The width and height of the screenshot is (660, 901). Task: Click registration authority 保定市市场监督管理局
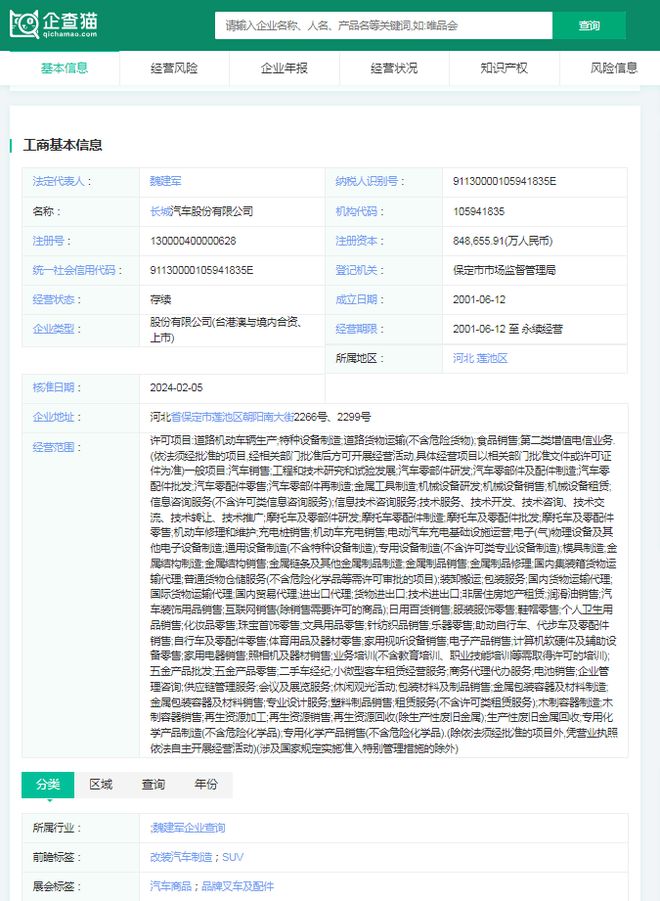(504, 270)
